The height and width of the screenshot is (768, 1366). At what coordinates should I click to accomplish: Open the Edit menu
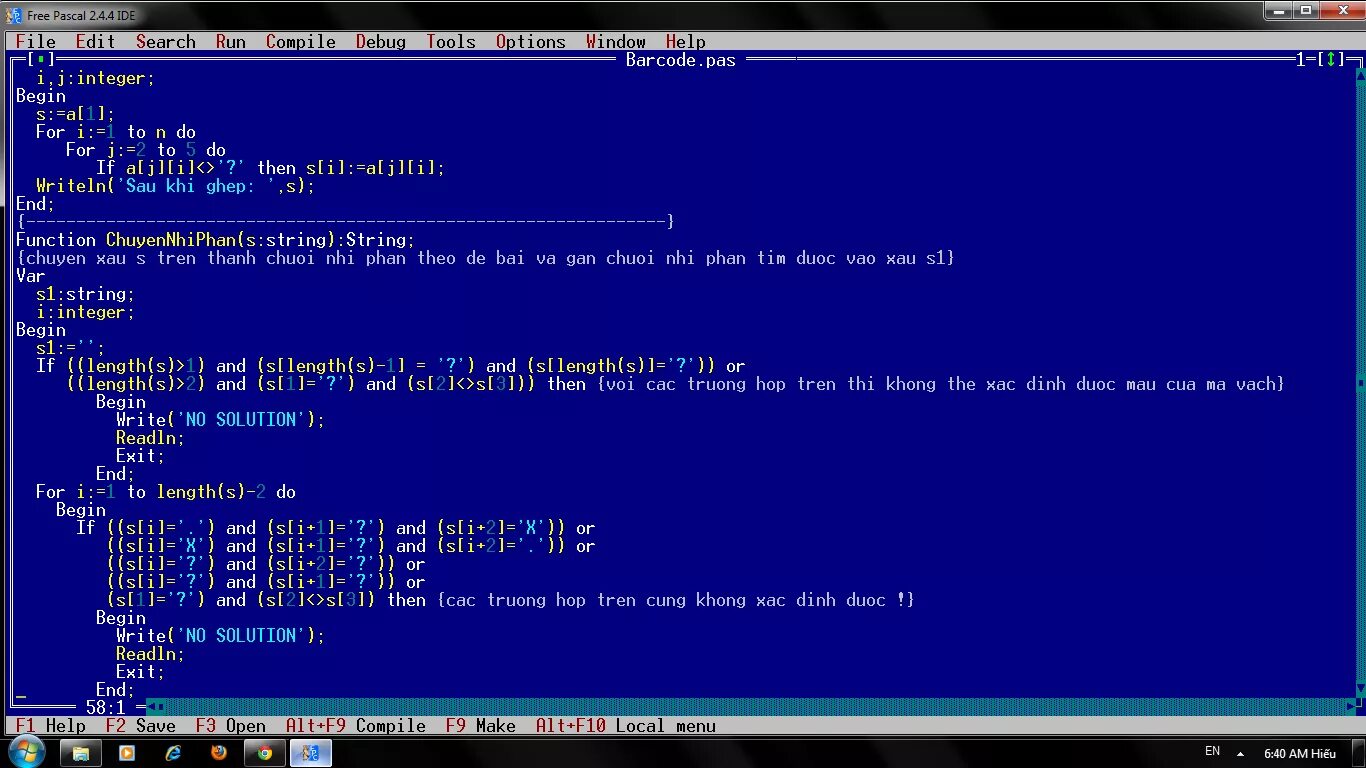pyautogui.click(x=96, y=42)
